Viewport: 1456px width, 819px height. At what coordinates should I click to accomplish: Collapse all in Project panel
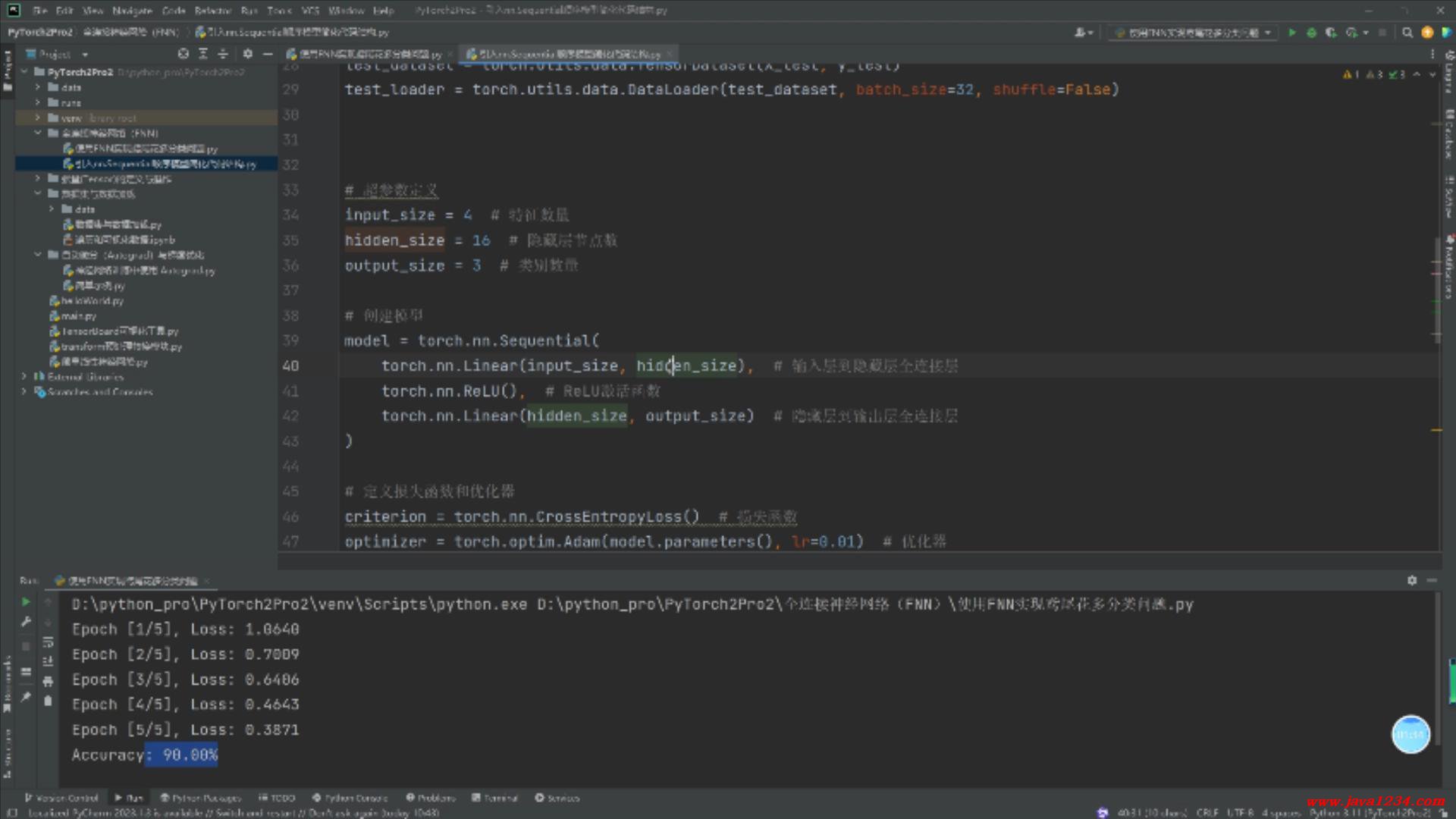(223, 54)
